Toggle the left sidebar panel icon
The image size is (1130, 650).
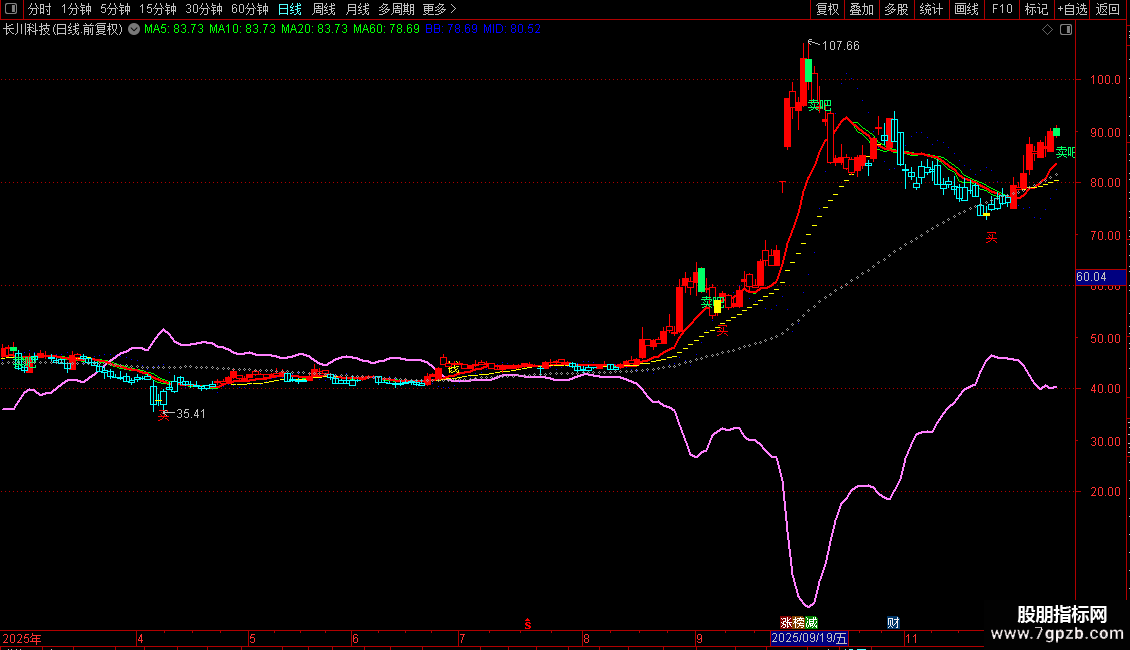coord(11,9)
